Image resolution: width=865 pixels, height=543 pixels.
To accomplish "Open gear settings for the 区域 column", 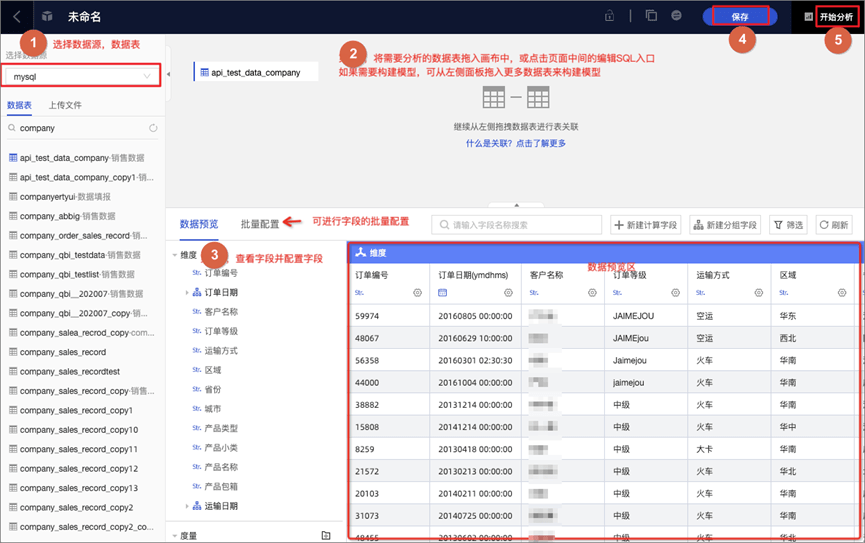I will point(842,293).
